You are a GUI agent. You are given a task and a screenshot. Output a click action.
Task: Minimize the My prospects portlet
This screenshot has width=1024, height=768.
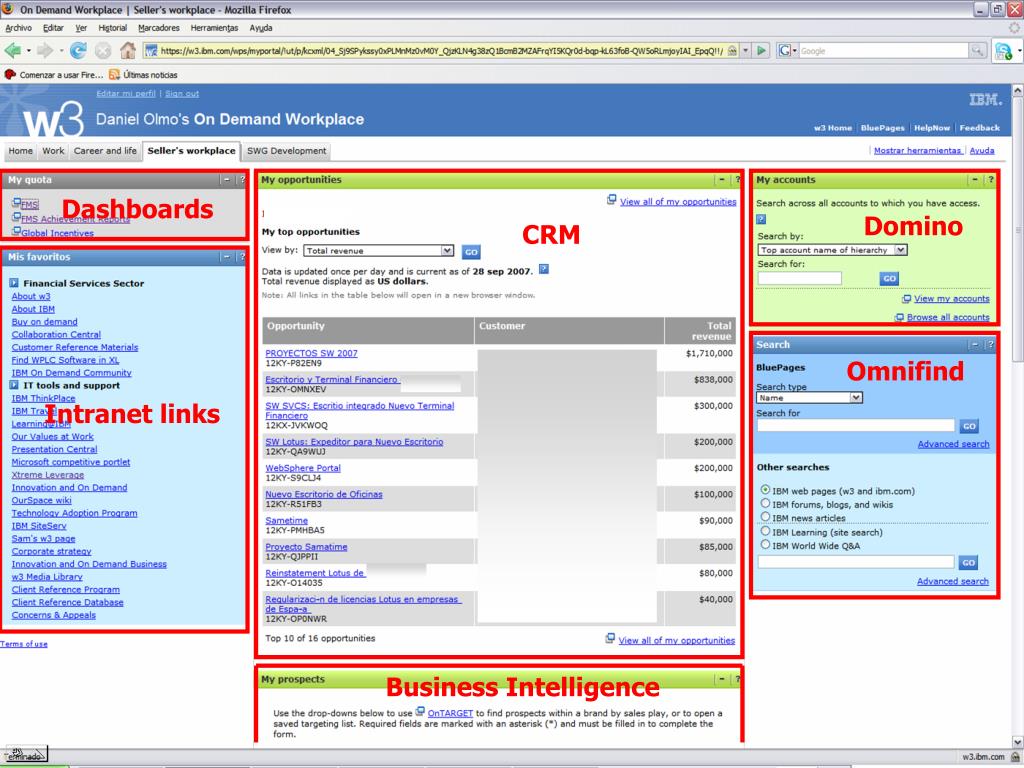[722, 679]
